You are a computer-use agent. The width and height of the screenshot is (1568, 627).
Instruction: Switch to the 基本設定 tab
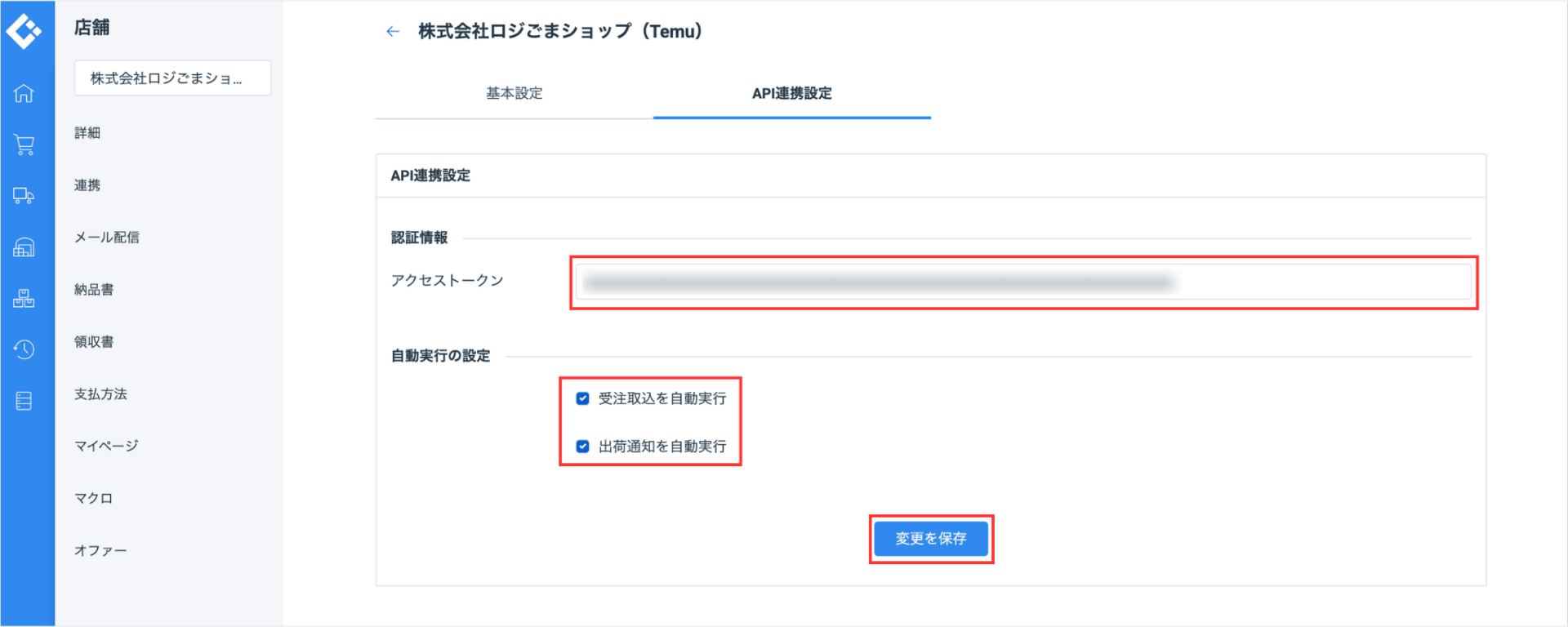pos(513,93)
